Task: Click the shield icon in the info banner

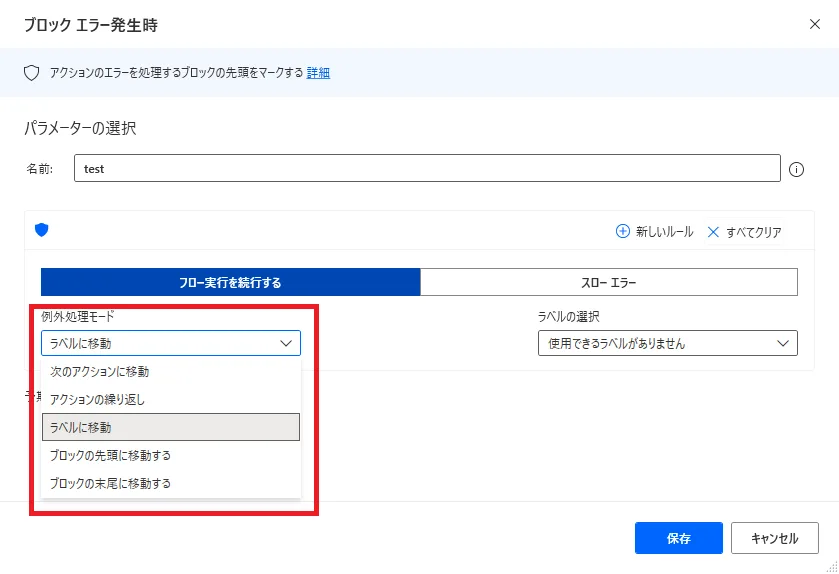Action: [31, 73]
